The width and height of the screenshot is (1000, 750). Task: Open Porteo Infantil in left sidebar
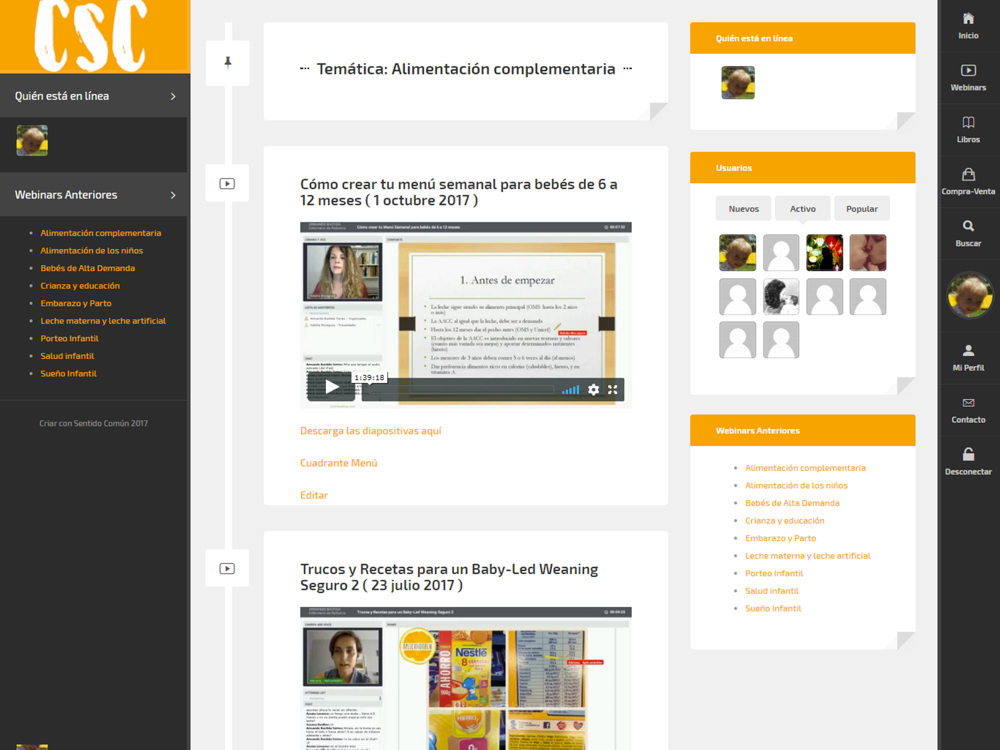pyautogui.click(x=70, y=338)
